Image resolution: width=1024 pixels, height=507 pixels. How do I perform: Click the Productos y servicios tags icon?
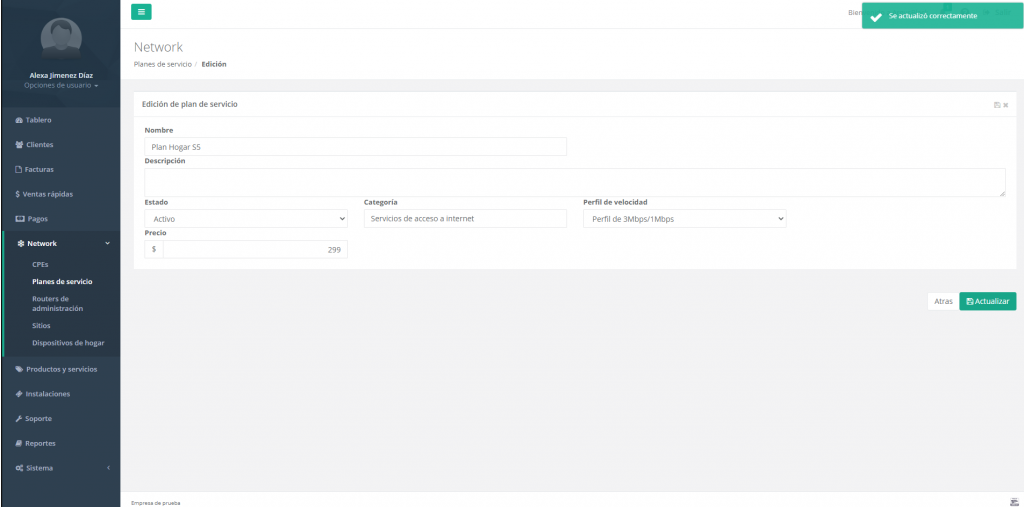(19, 369)
